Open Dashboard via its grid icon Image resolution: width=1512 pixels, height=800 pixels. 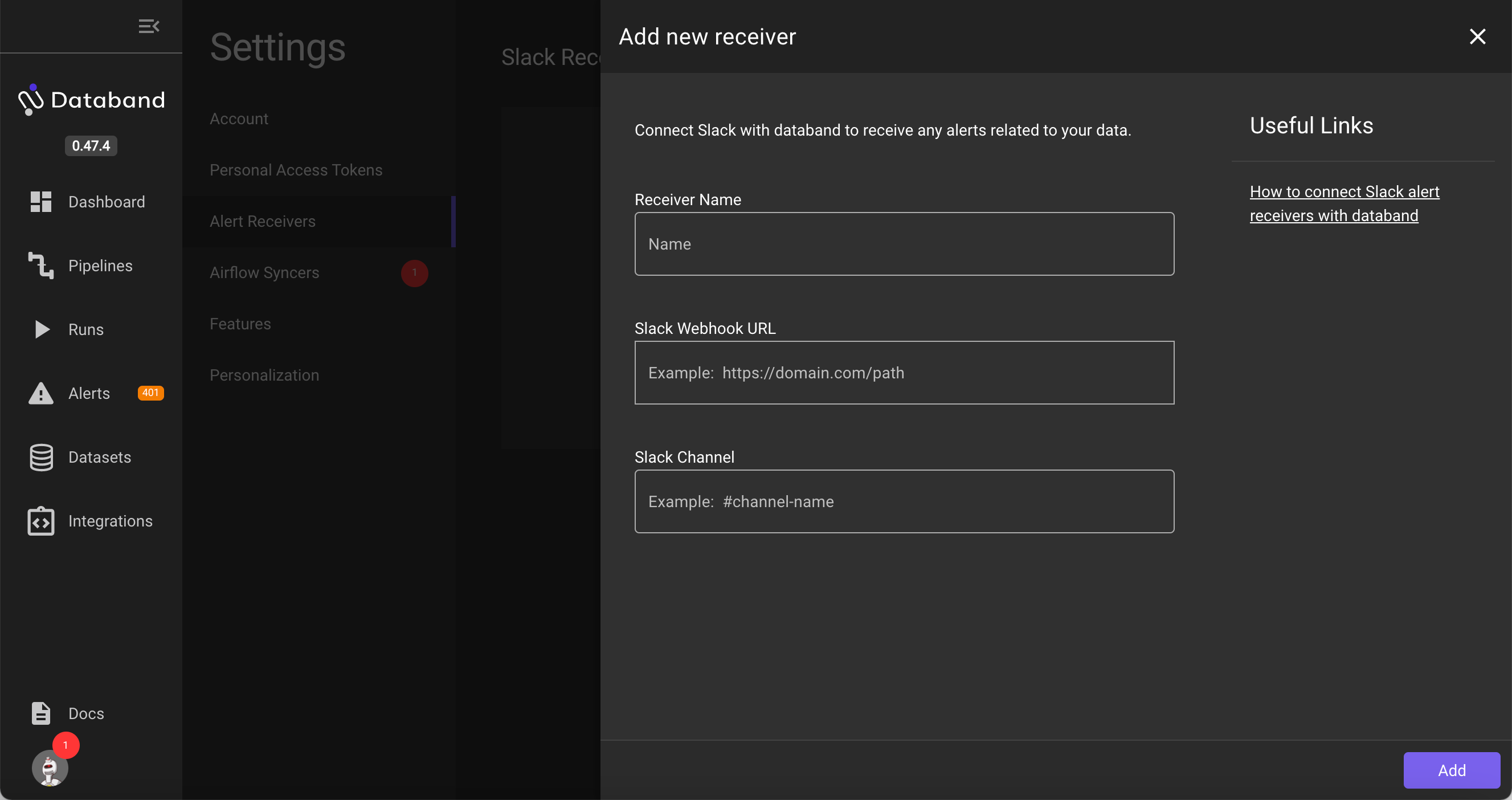pos(40,202)
